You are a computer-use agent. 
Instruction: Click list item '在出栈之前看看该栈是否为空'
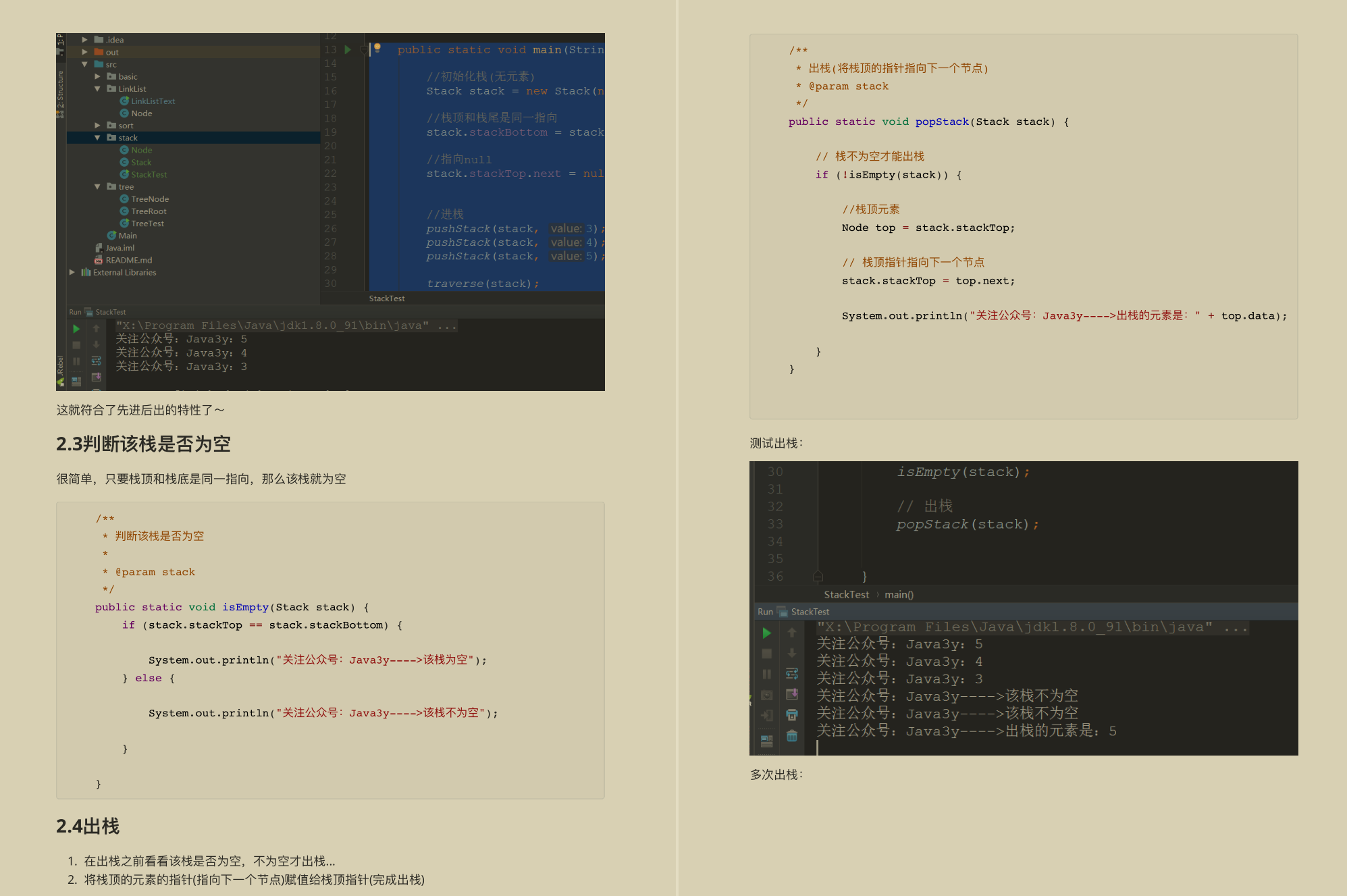point(210,861)
